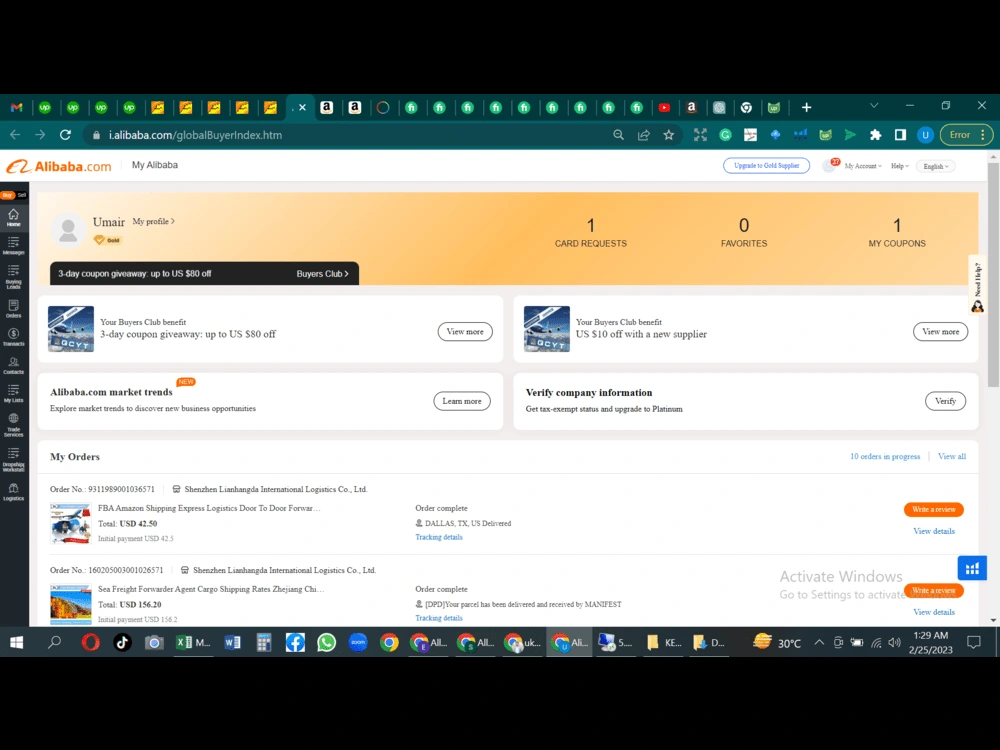This screenshot has height=750, width=1000.
Task: Open the English language selector
Action: pos(936,166)
